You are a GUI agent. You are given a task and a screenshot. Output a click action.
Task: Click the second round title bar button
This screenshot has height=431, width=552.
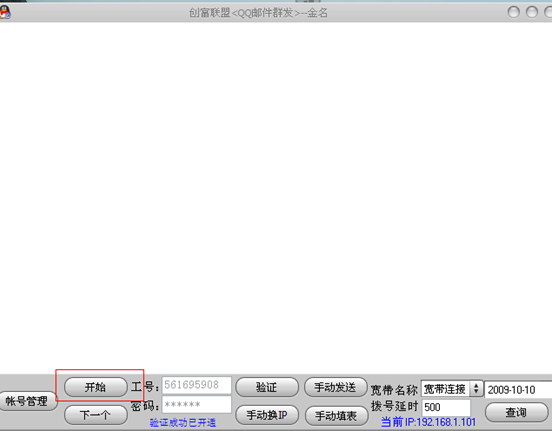tap(532, 12)
